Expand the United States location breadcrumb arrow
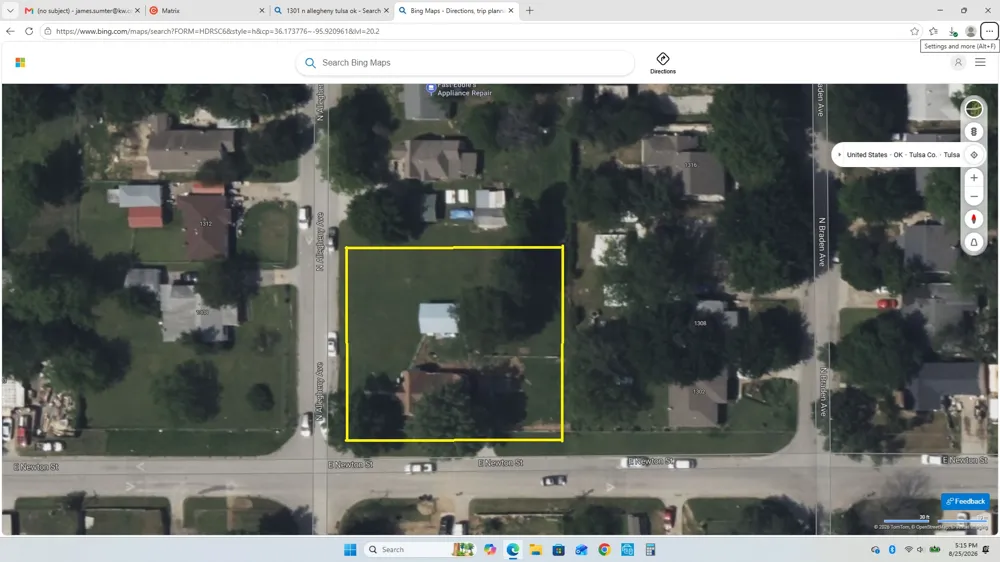Image resolution: width=1000 pixels, height=562 pixels. pos(839,155)
